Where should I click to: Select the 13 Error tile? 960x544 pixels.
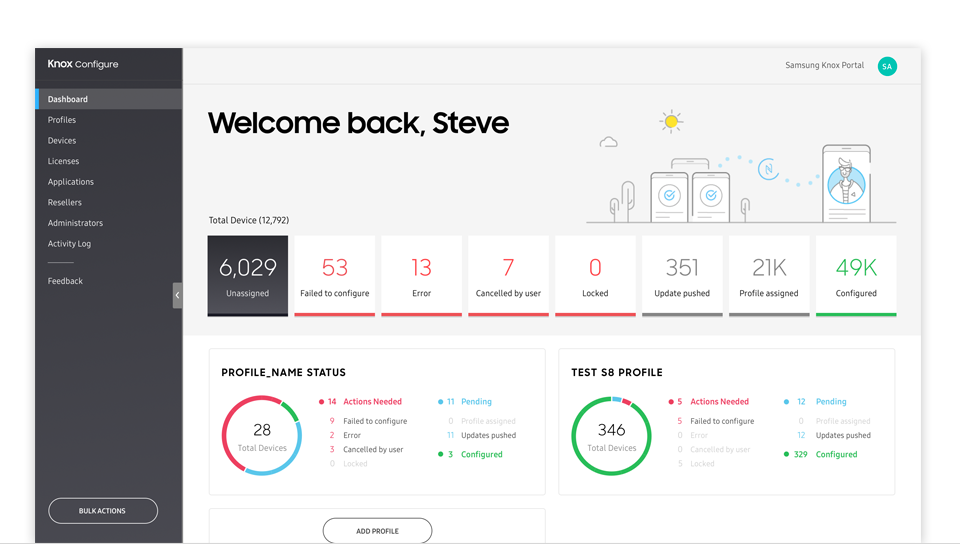click(x=421, y=276)
